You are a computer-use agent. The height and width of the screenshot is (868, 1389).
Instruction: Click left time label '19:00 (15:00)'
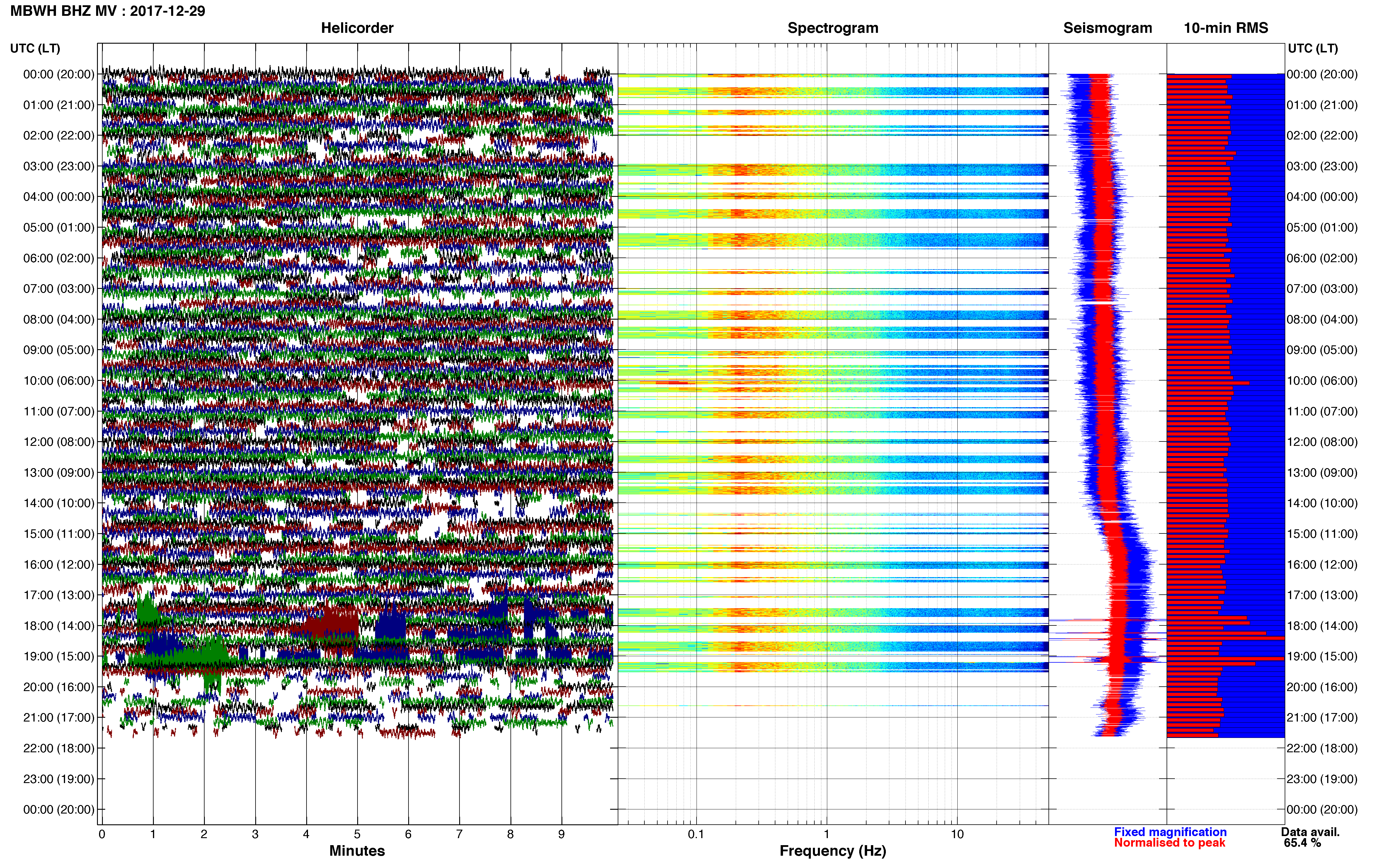click(59, 656)
